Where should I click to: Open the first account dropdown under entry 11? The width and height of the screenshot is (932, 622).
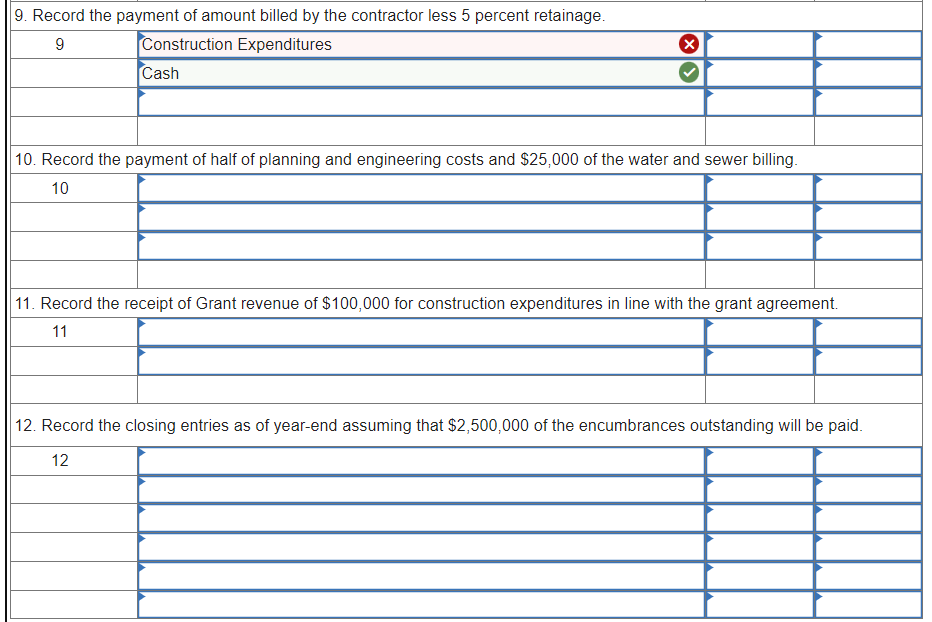pos(420,330)
